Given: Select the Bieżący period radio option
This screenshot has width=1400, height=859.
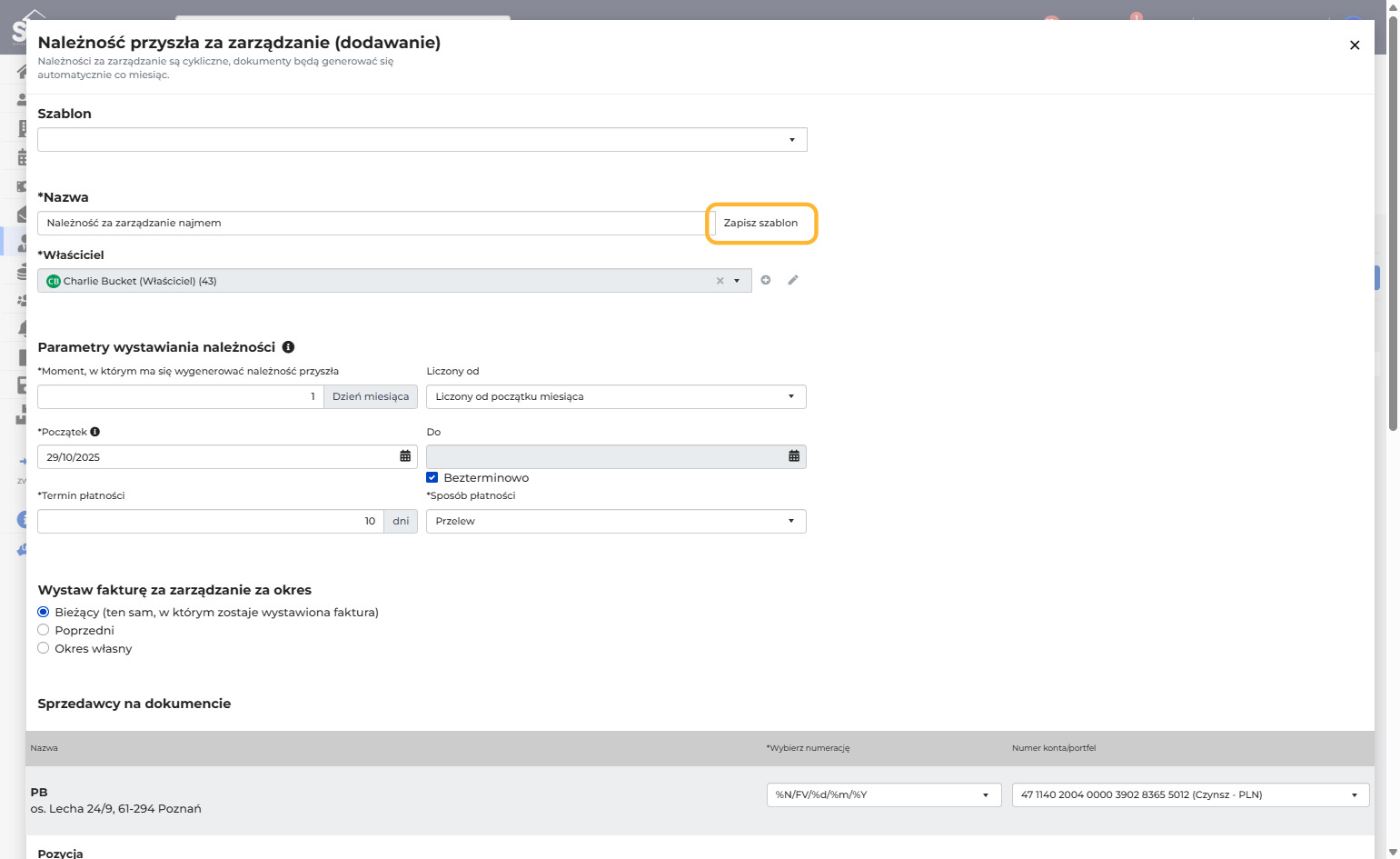Looking at the screenshot, I should click(43, 612).
